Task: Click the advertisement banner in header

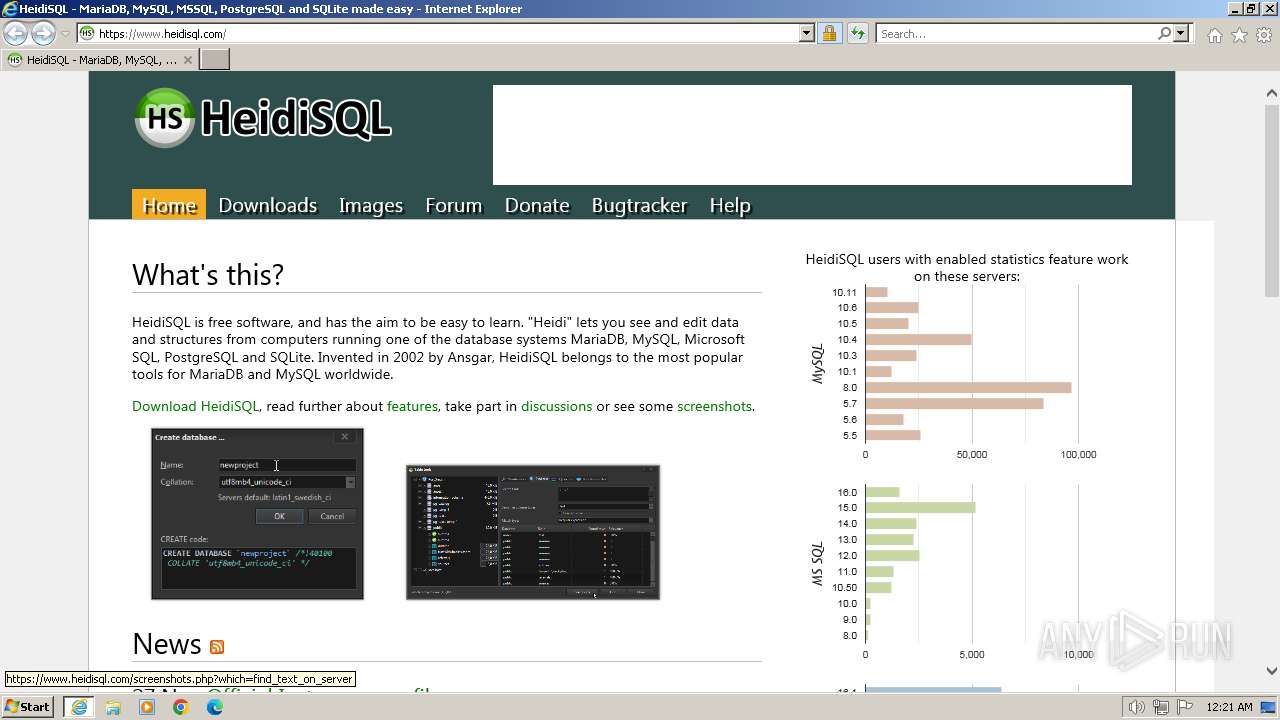Action: pos(812,135)
